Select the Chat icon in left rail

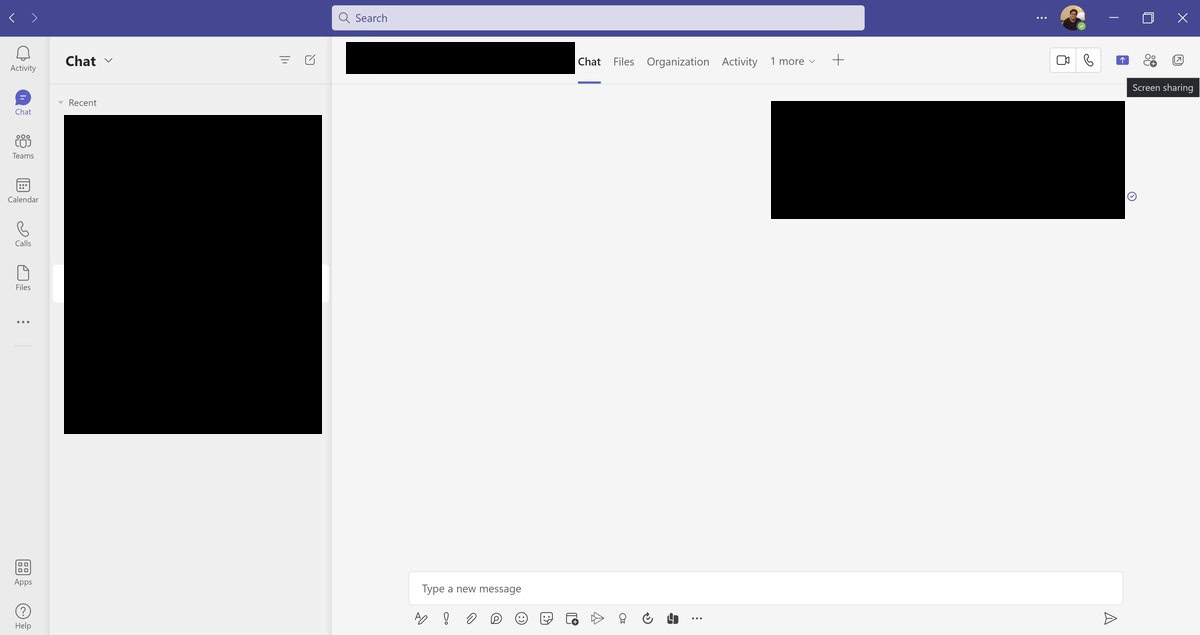tap(23, 102)
